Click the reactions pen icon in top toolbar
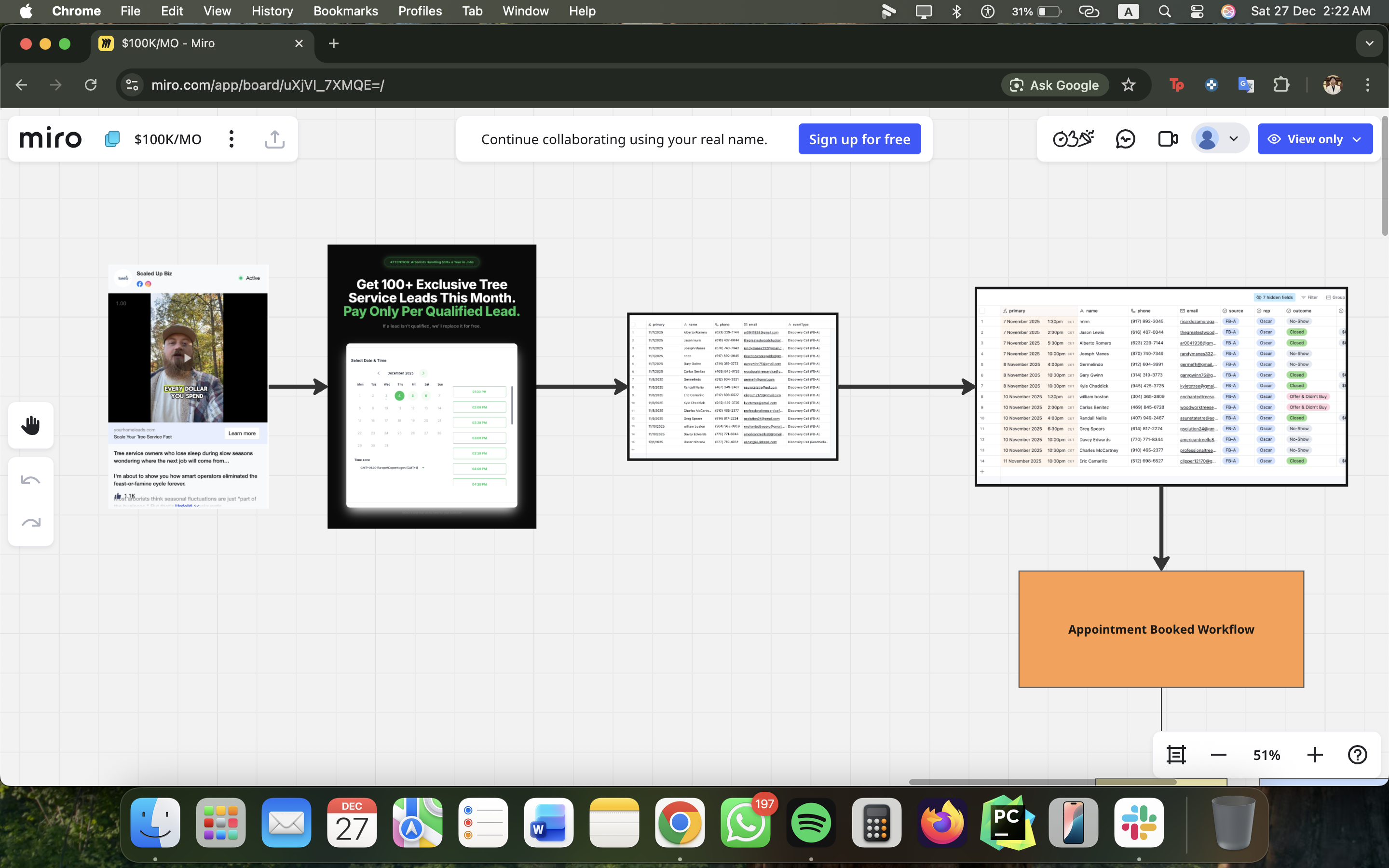The width and height of the screenshot is (1389, 868). pyautogui.click(x=1073, y=138)
